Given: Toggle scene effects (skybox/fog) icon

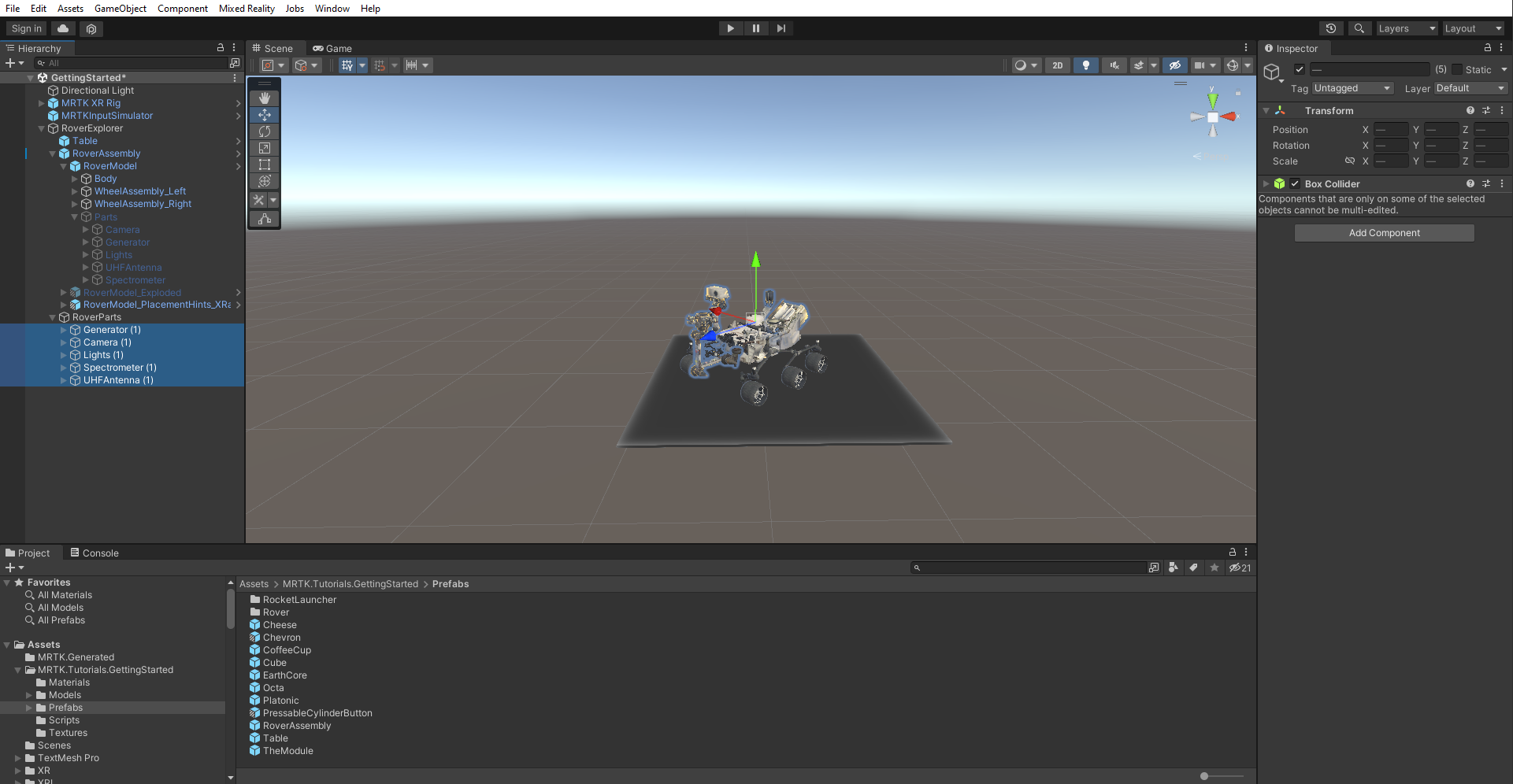Looking at the screenshot, I should pyautogui.click(x=1139, y=65).
